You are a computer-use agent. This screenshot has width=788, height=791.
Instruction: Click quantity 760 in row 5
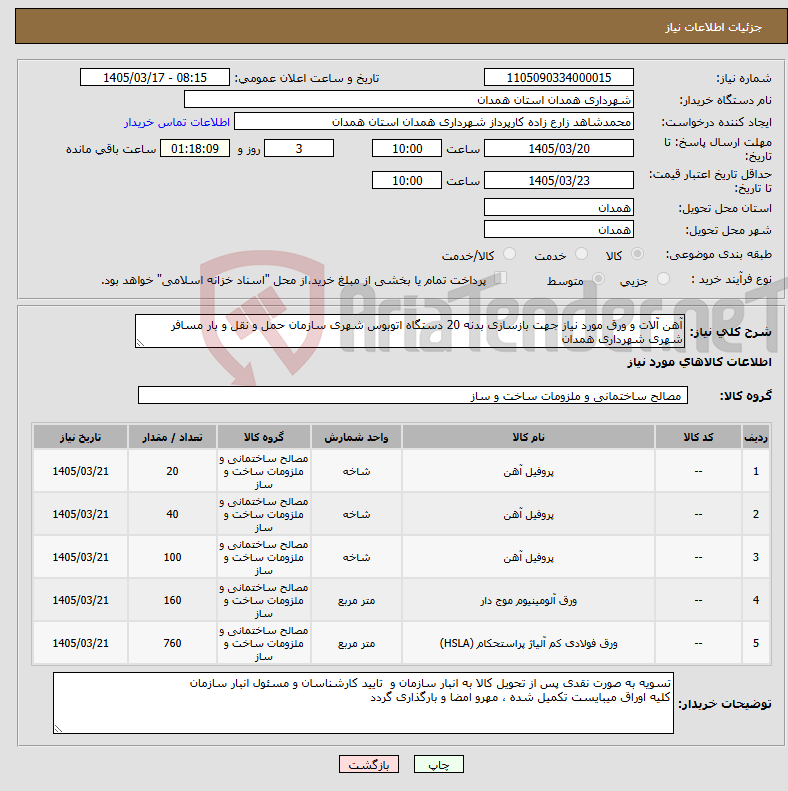[x=173, y=643]
